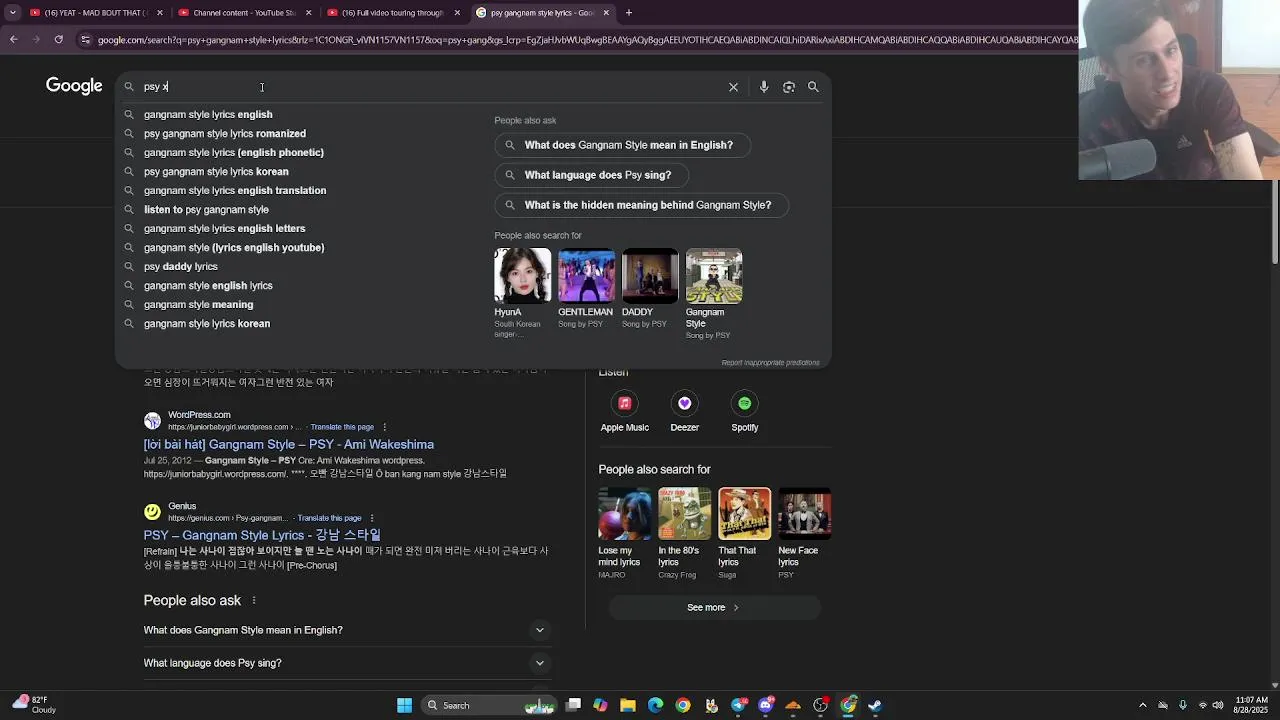Click Report inappropriate predictions link

pyautogui.click(x=770, y=362)
